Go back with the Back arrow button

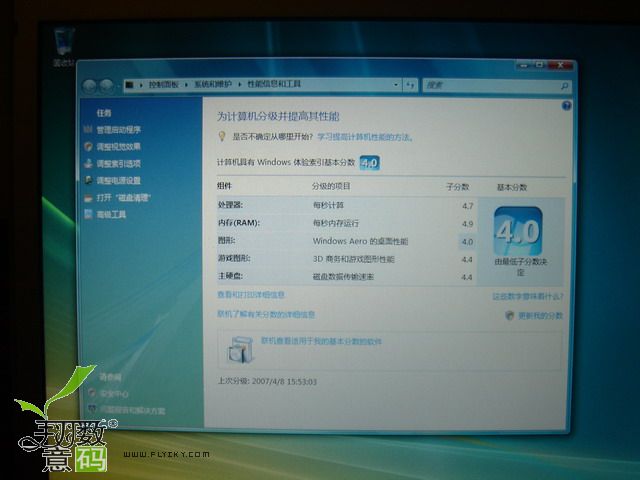click(89, 86)
